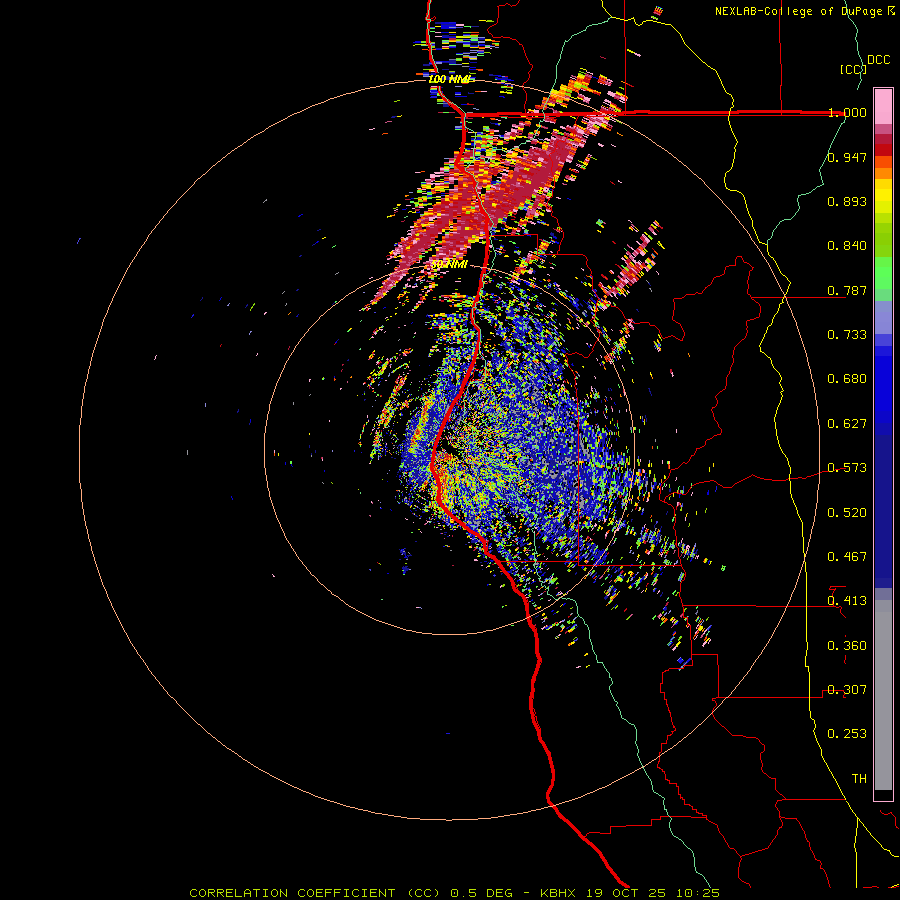This screenshot has height=900, width=900.
Task: Select the KBHX station identifier
Action: [x=558, y=893]
